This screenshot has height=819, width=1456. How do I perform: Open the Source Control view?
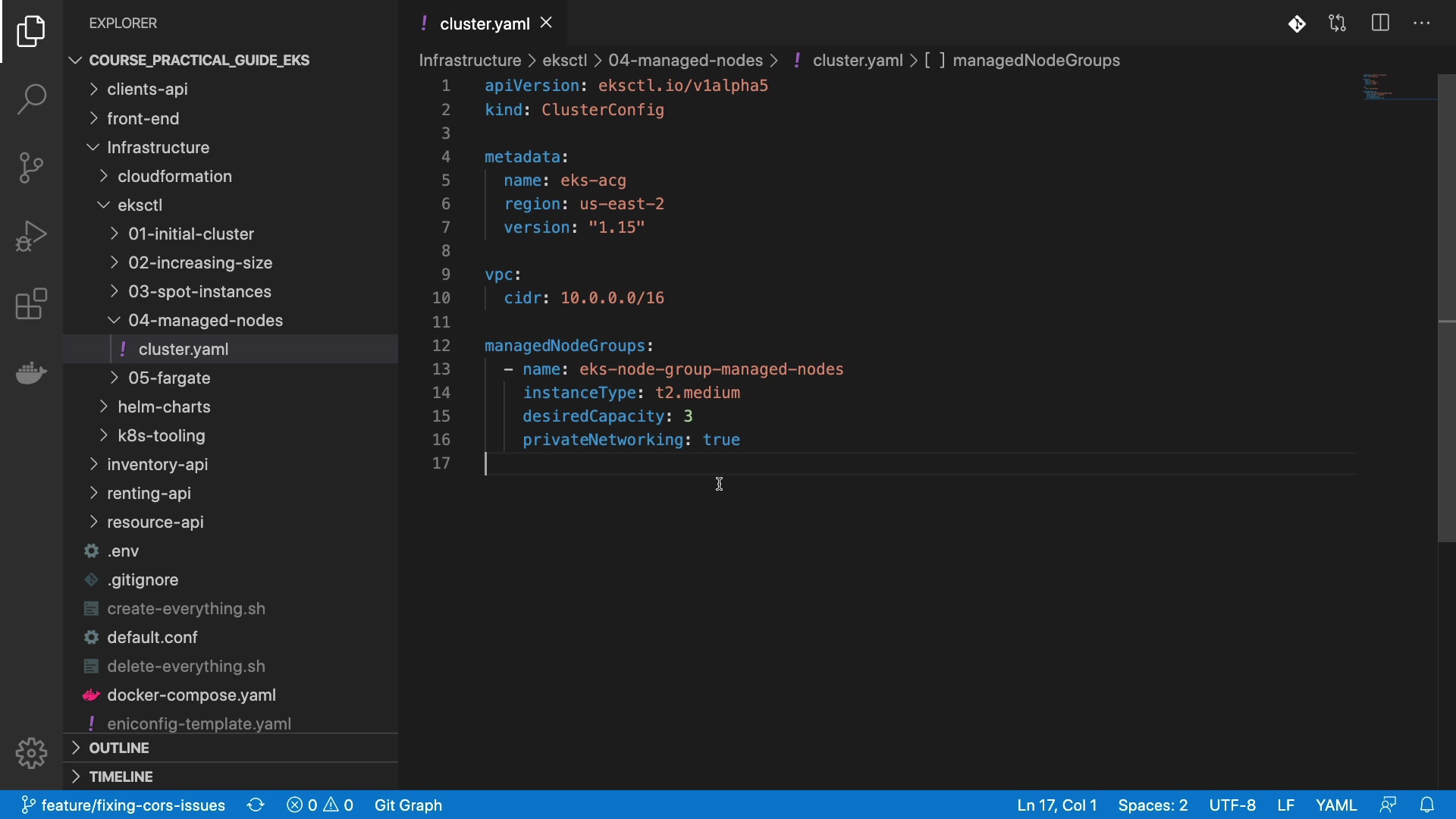click(31, 168)
